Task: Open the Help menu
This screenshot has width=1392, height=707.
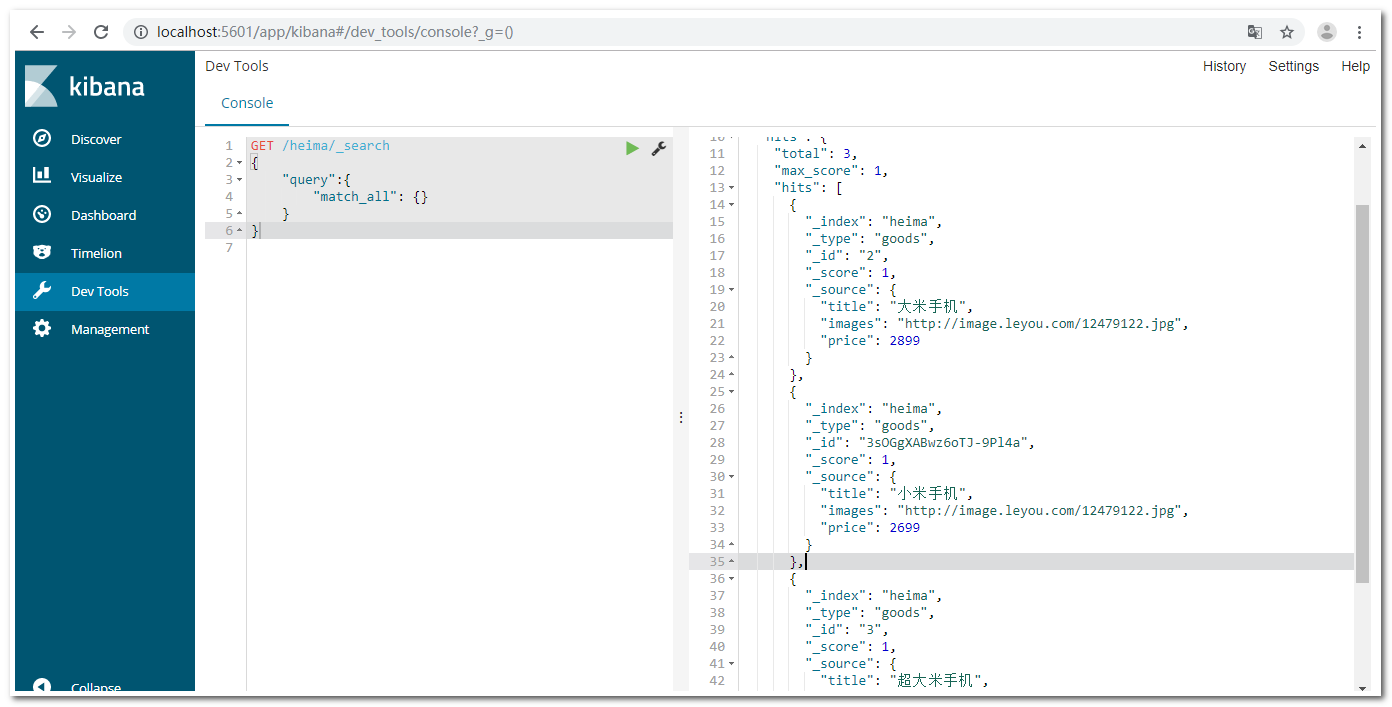Action: tap(1355, 66)
